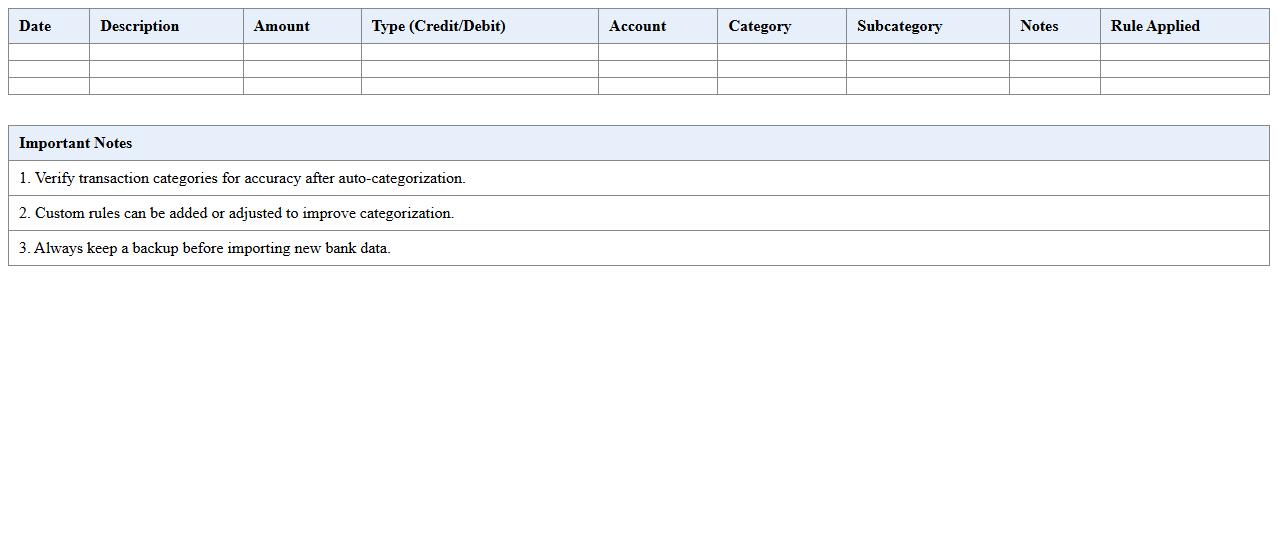This screenshot has width=1278, height=550.
Task: Click the Rule Applied column header
Action: tap(1185, 26)
